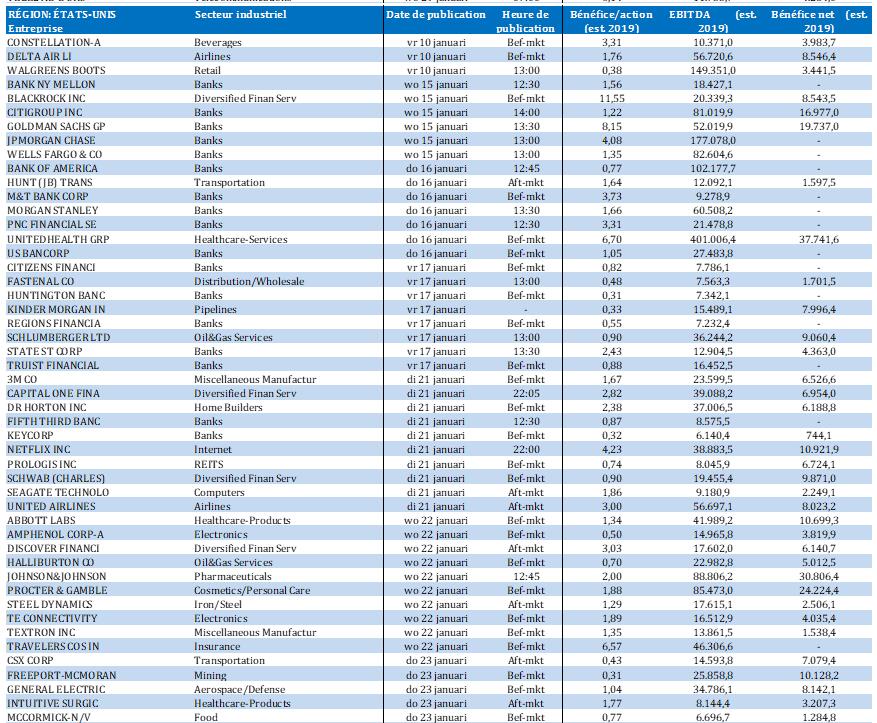The width and height of the screenshot is (877, 723).
Task: Click EBITDA value 401.006,4 for UnitedHealth
Action: tap(713, 239)
